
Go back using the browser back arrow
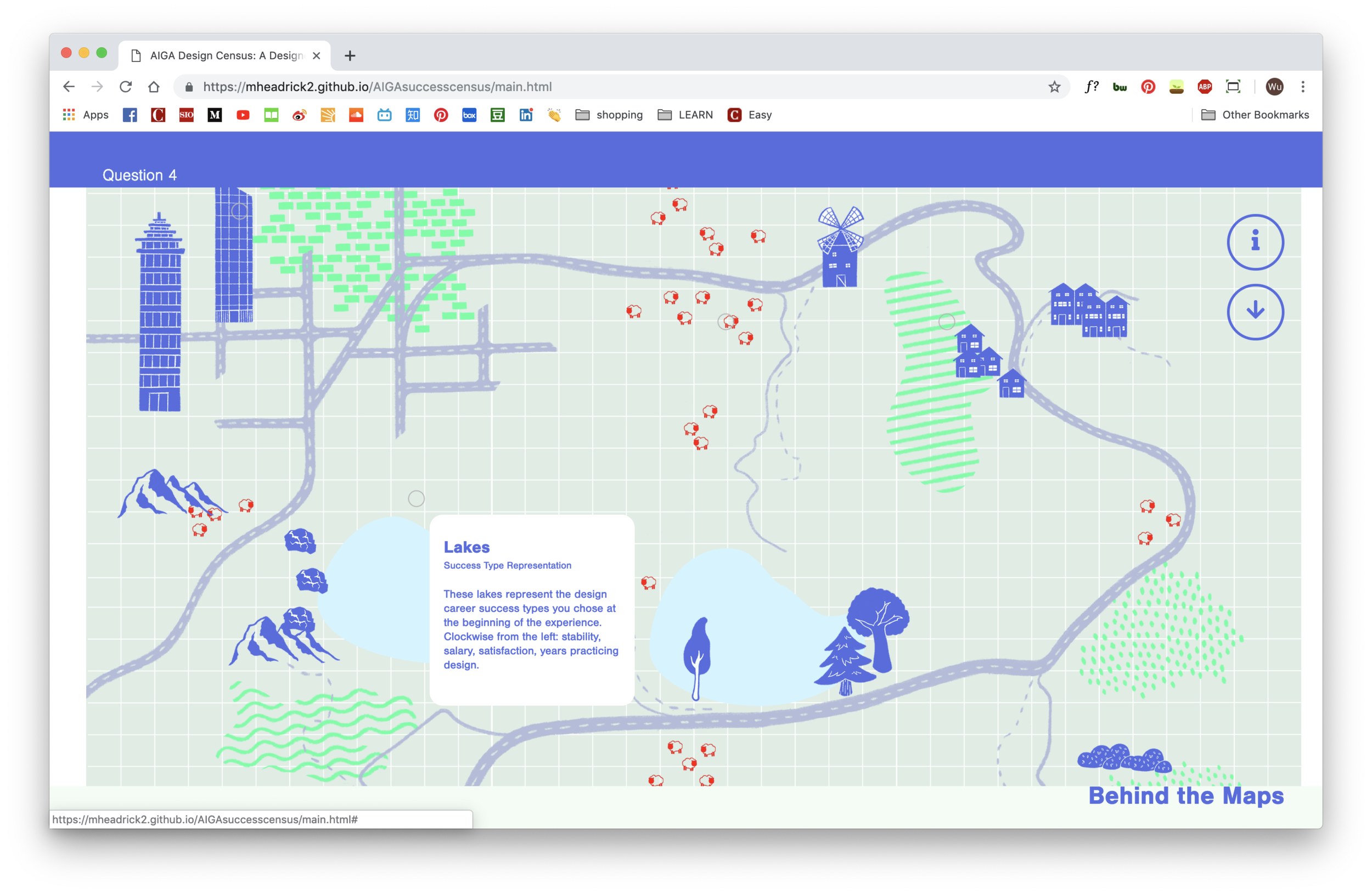coord(69,87)
